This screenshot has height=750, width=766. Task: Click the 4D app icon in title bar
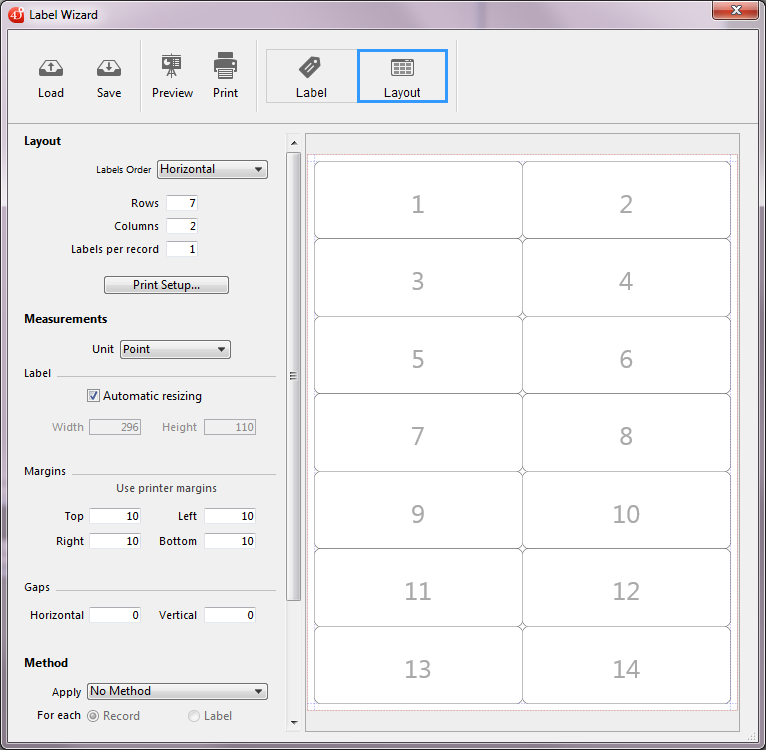click(17, 14)
